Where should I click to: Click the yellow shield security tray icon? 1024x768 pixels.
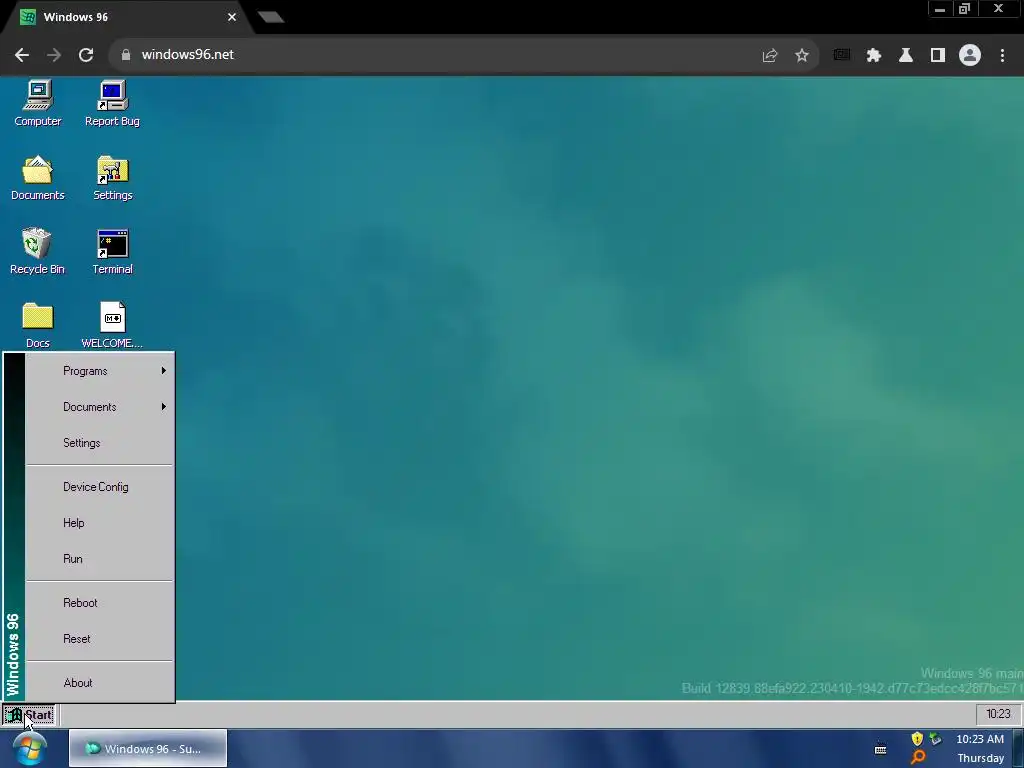pyautogui.click(x=917, y=739)
